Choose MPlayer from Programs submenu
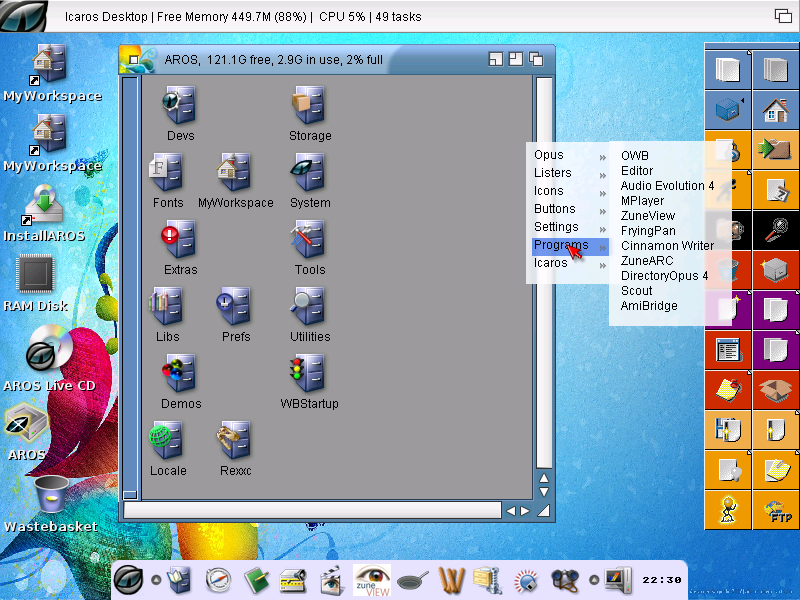The height and width of the screenshot is (600, 800). [x=642, y=201]
